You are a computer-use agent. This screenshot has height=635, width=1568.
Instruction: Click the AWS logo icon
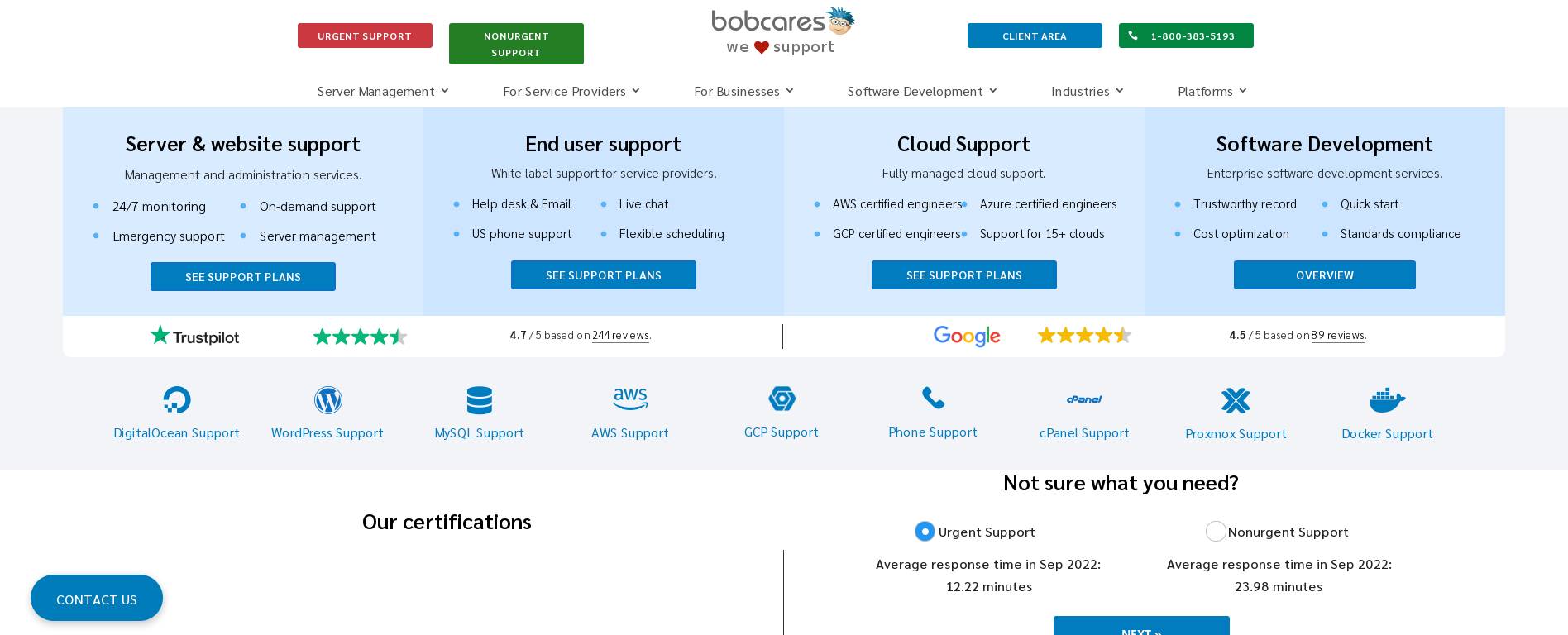(x=630, y=399)
